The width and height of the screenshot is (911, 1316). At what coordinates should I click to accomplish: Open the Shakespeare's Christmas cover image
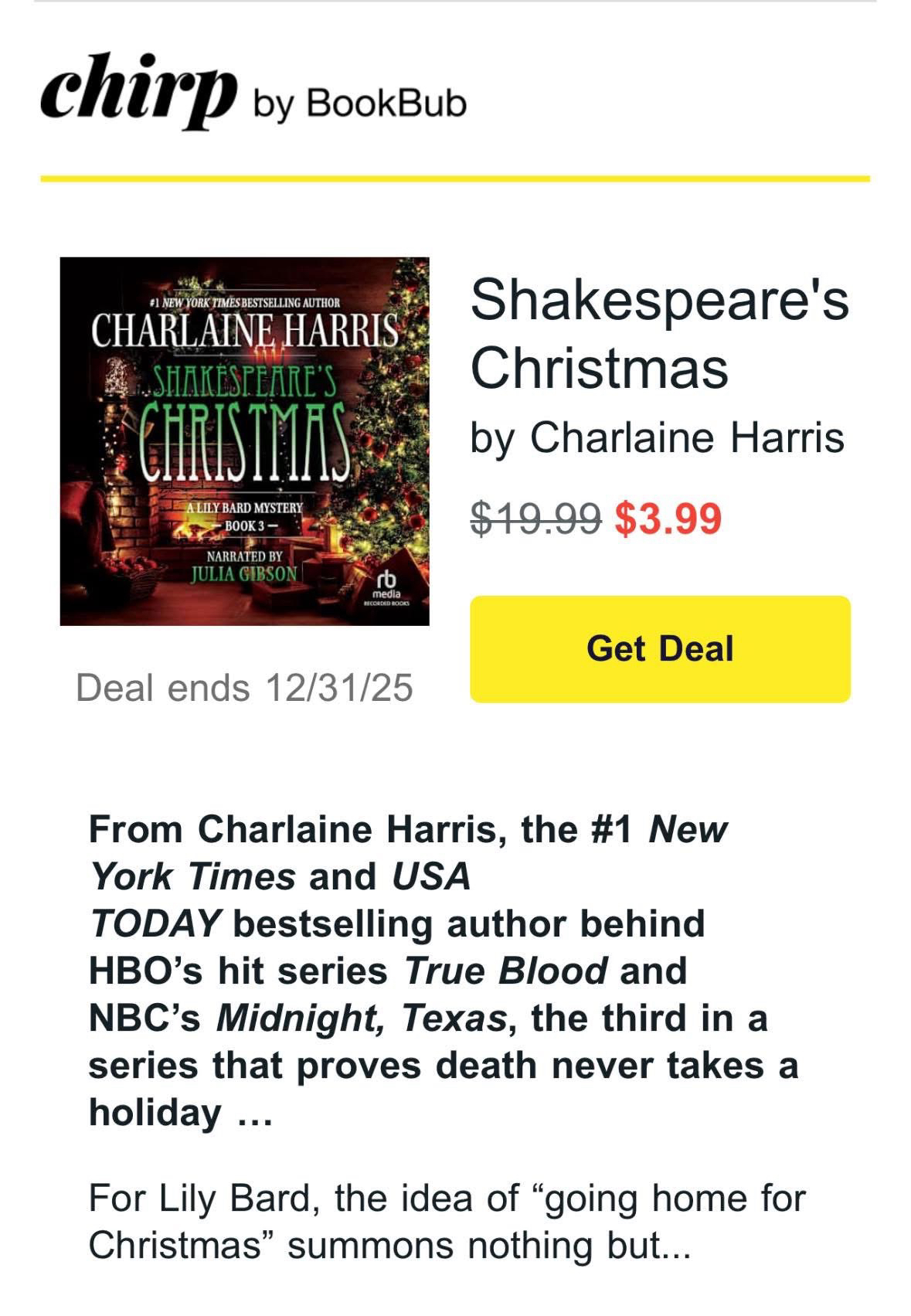[244, 441]
